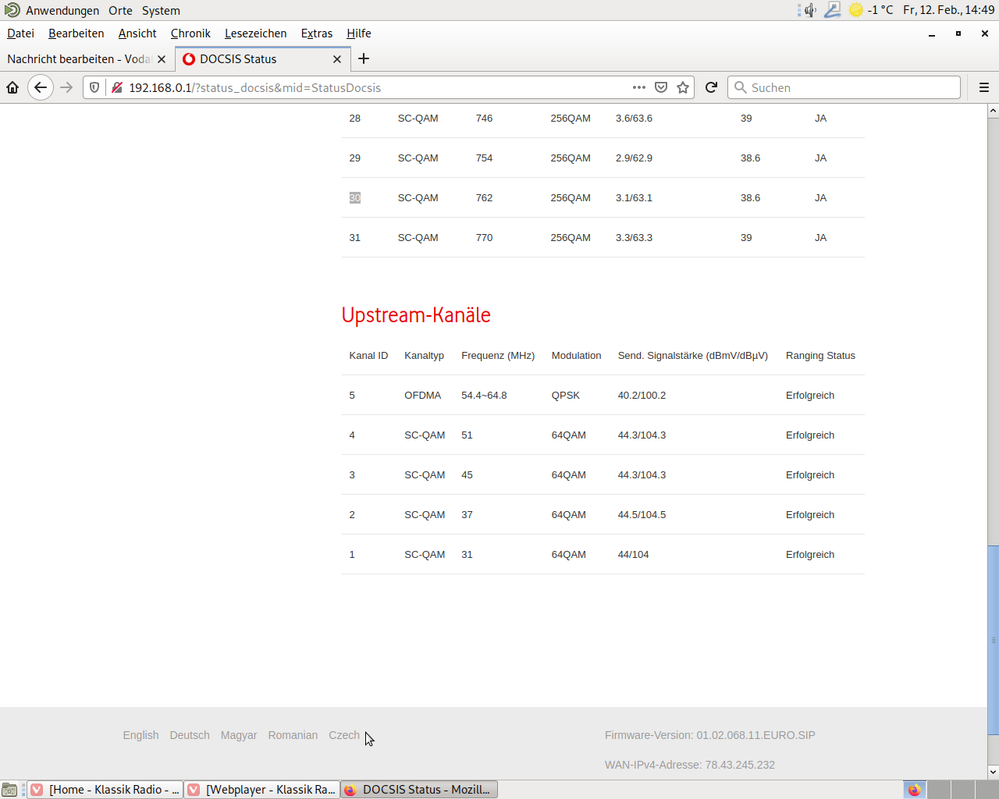The height and width of the screenshot is (799, 999).
Task: Switch language to Romanian
Action: point(292,735)
